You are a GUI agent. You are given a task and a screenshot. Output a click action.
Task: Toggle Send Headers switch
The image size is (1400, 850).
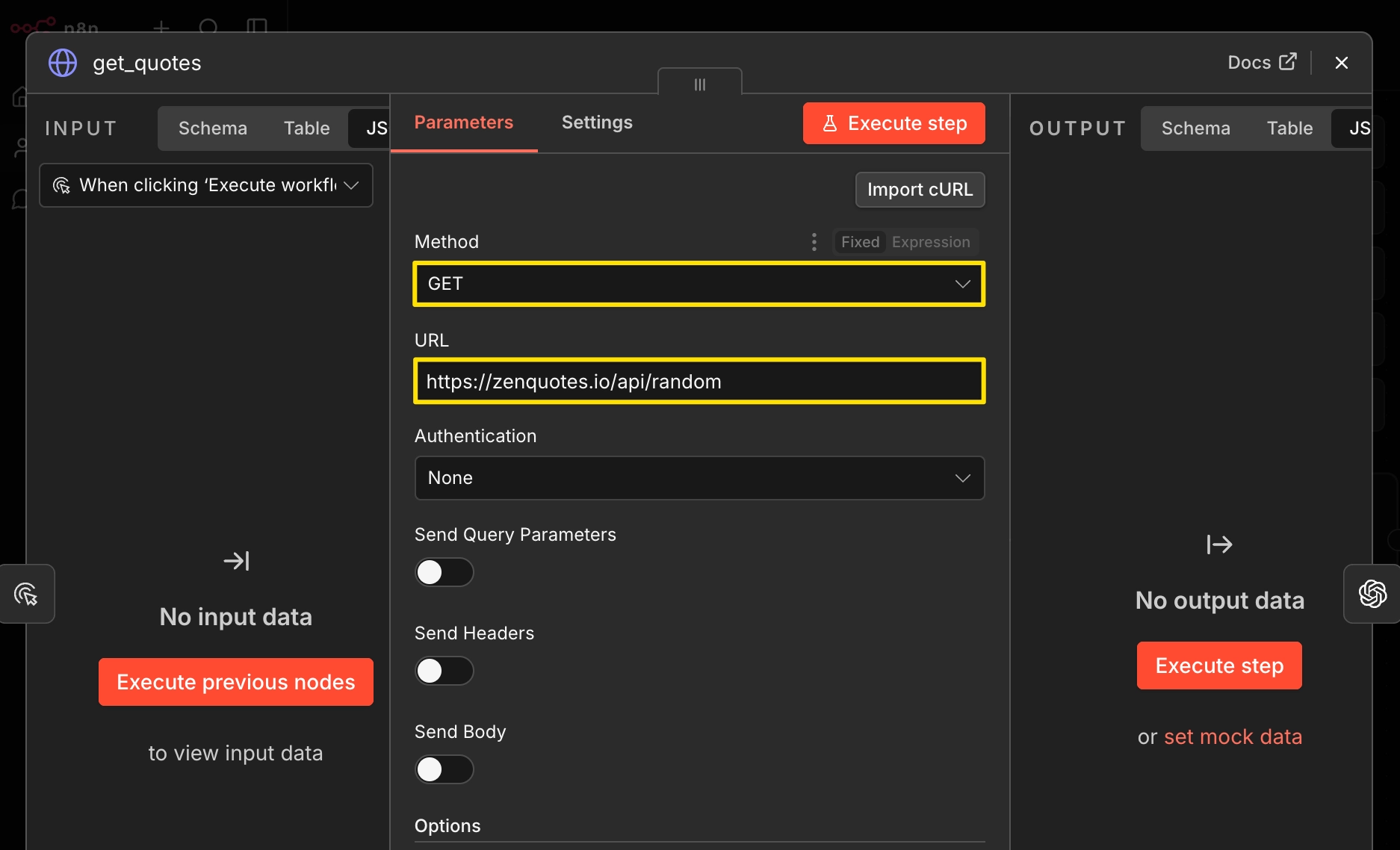click(x=445, y=671)
